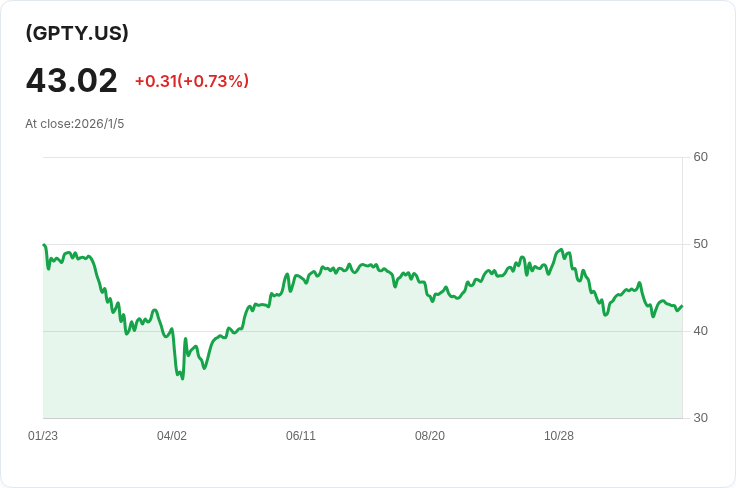Click the horizontal gridline at level 60
Image resolution: width=736 pixels, height=488 pixels.
click(360, 157)
